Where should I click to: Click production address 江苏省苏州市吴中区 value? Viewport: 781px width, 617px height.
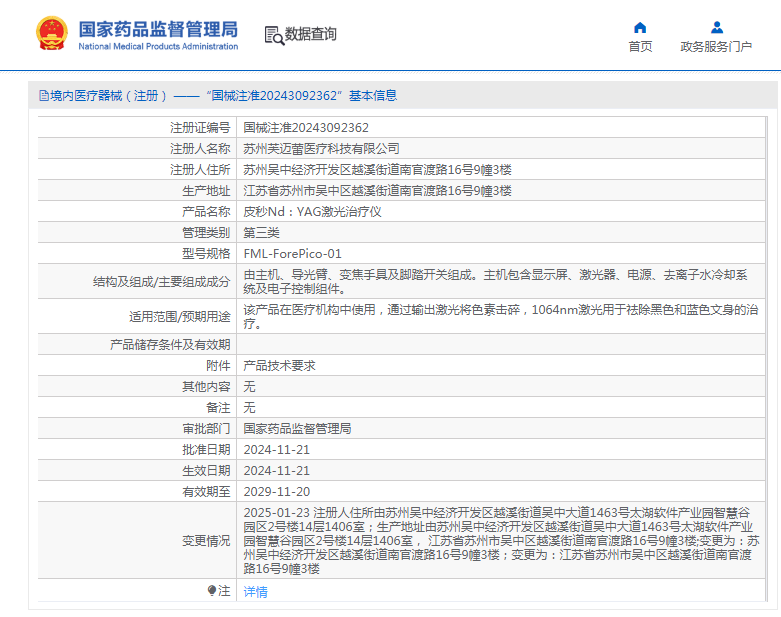pyautogui.click(x=377, y=191)
